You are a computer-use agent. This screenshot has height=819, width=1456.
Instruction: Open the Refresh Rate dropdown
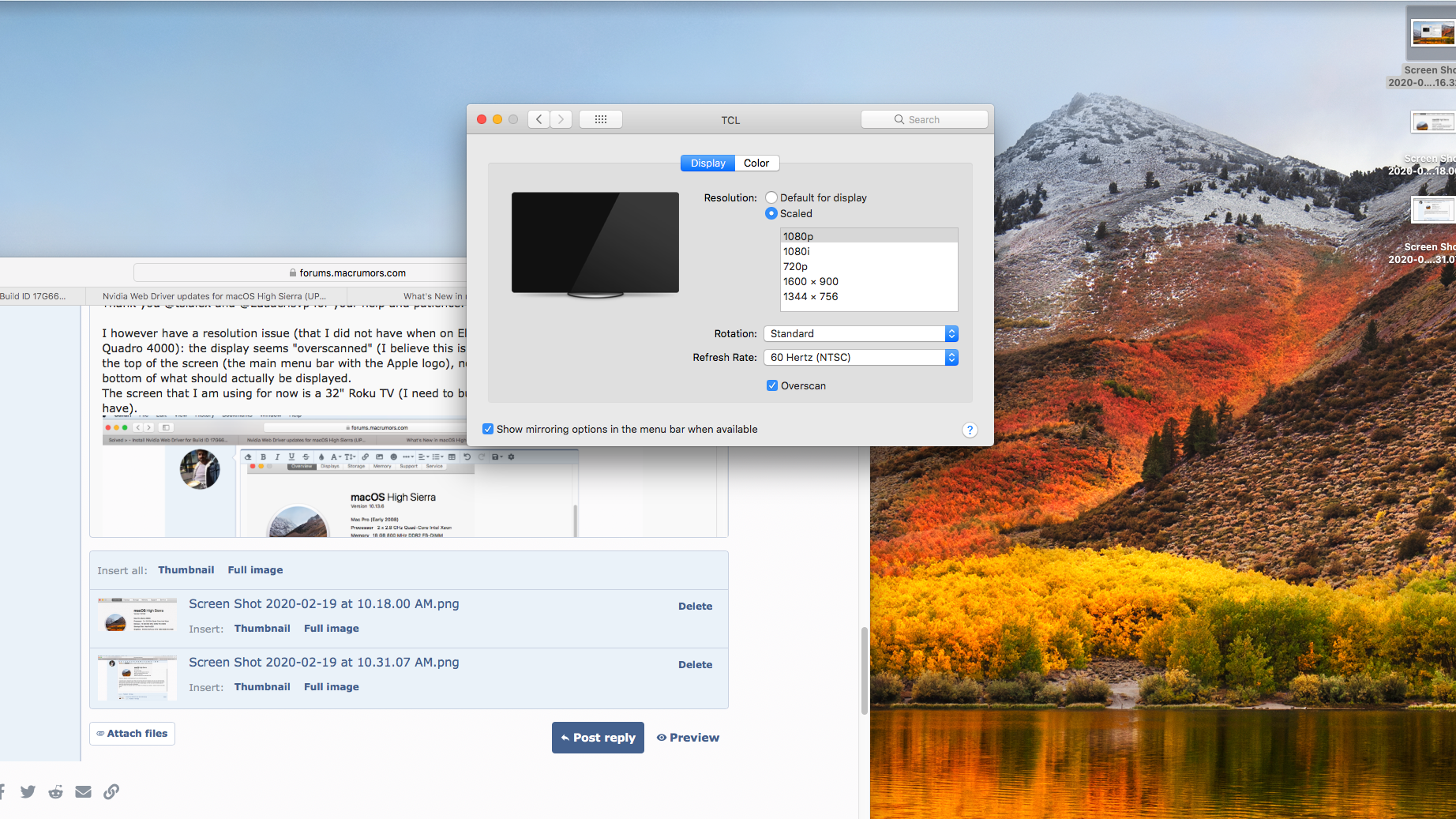point(861,358)
